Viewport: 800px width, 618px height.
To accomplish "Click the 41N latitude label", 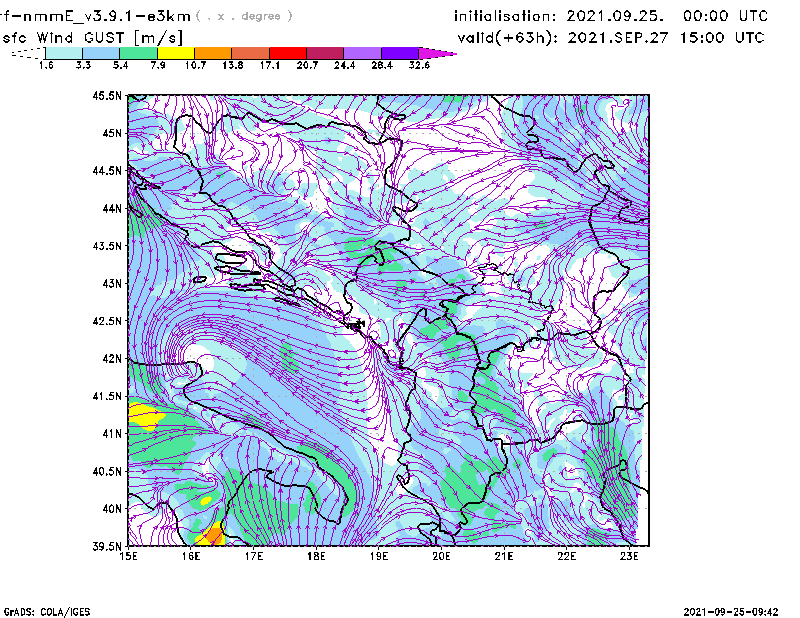I will click(112, 434).
